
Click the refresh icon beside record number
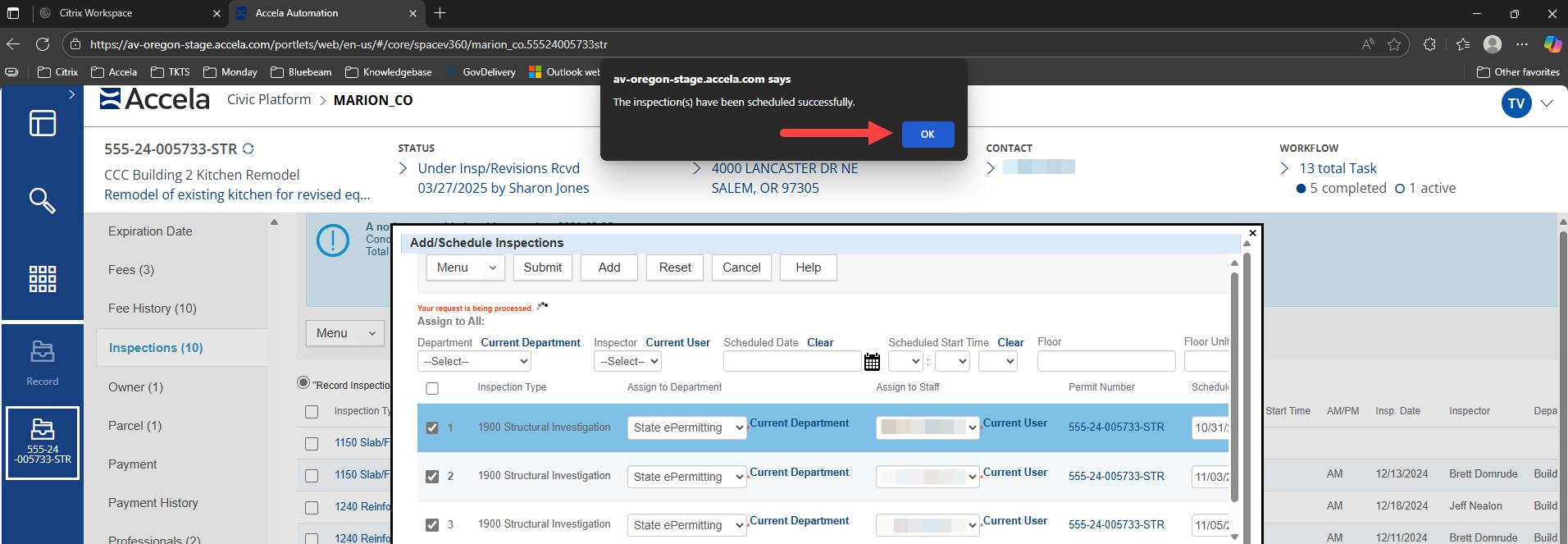248,149
